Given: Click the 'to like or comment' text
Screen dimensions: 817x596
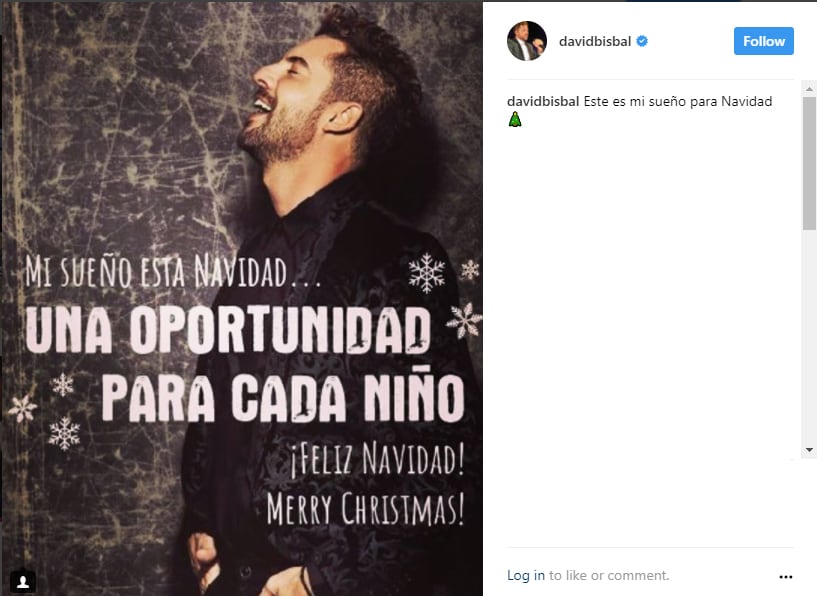Looking at the screenshot, I should (x=609, y=575).
